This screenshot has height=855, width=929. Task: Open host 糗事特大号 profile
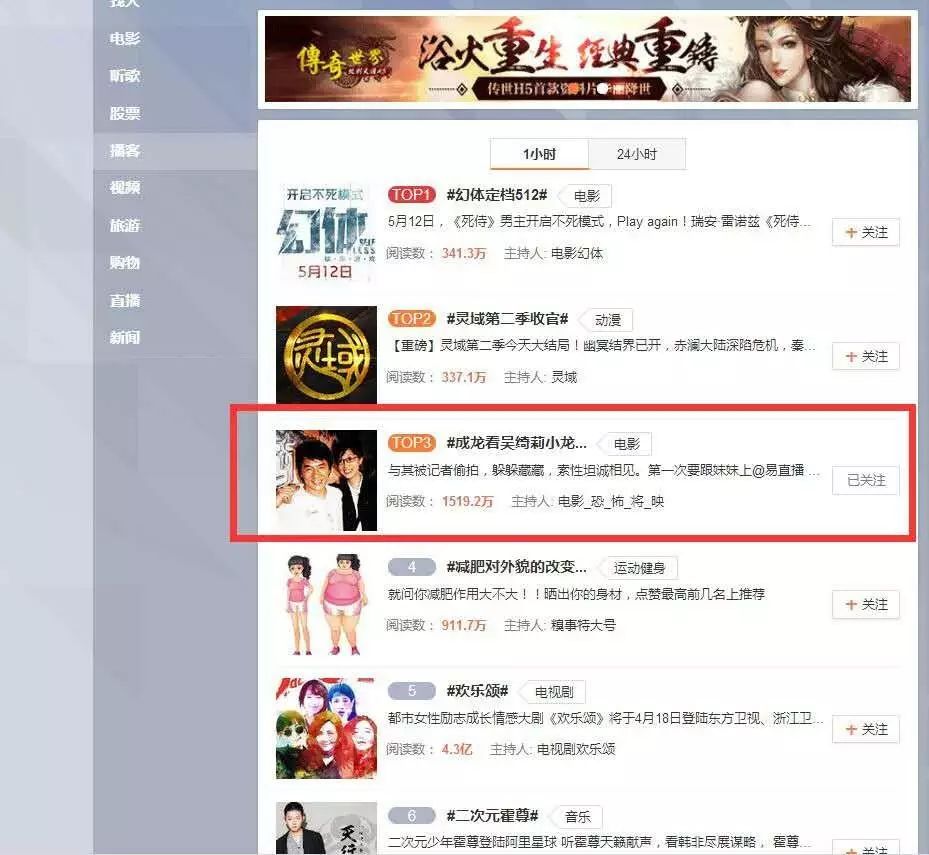tap(583, 626)
